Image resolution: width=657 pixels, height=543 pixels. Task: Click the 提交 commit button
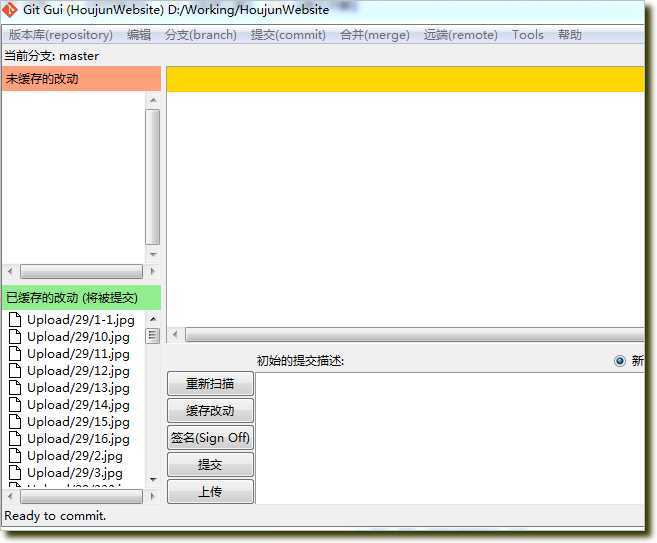tap(210, 465)
